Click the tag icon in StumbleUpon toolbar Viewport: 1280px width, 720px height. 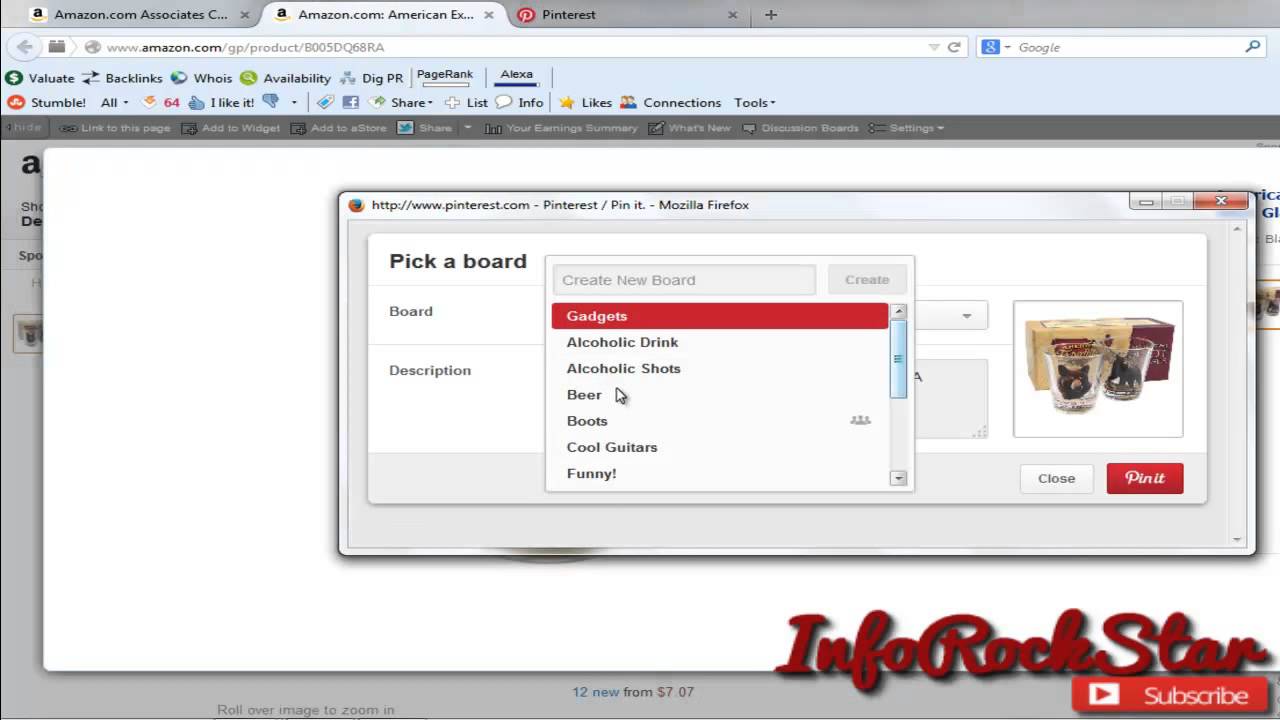[325, 102]
